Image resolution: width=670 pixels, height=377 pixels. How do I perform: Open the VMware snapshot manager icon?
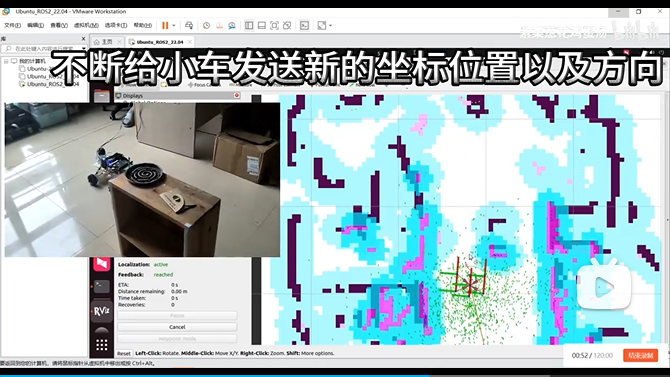[x=232, y=26]
